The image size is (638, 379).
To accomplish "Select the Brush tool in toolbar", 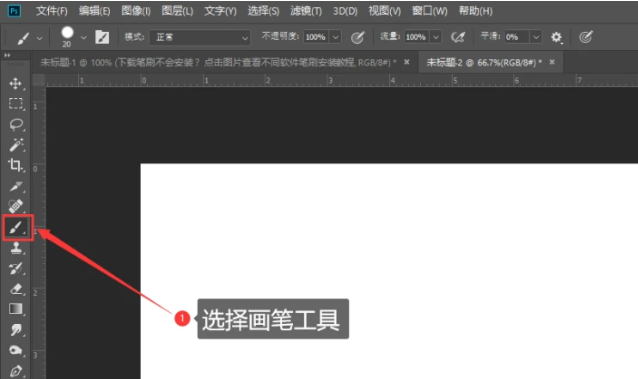I will 16,228.
